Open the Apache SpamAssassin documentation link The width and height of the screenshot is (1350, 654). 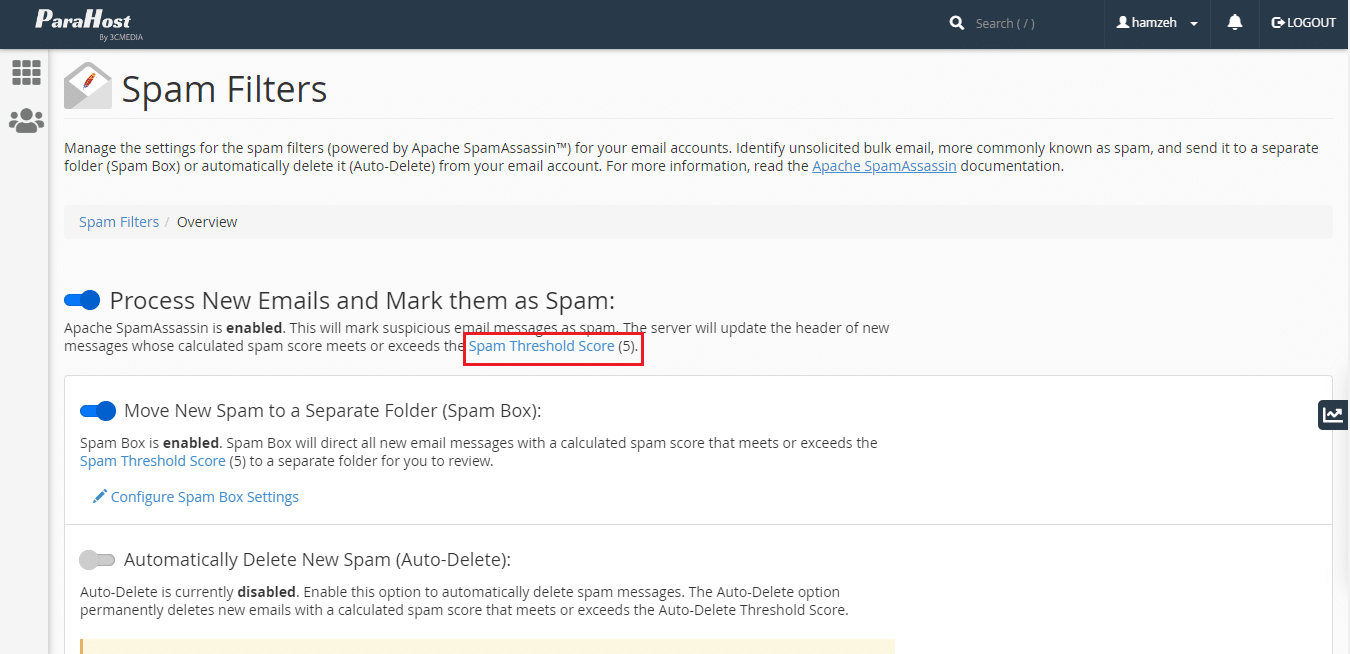click(x=884, y=166)
